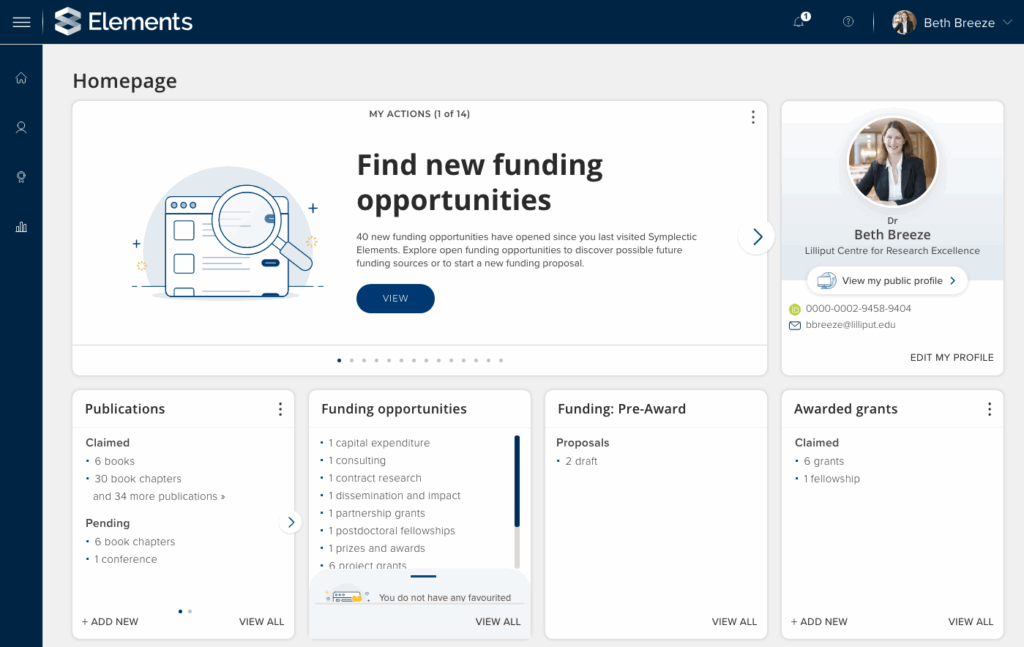Open the My Actions options menu
Screen dimensions: 1024x647
tap(753, 117)
